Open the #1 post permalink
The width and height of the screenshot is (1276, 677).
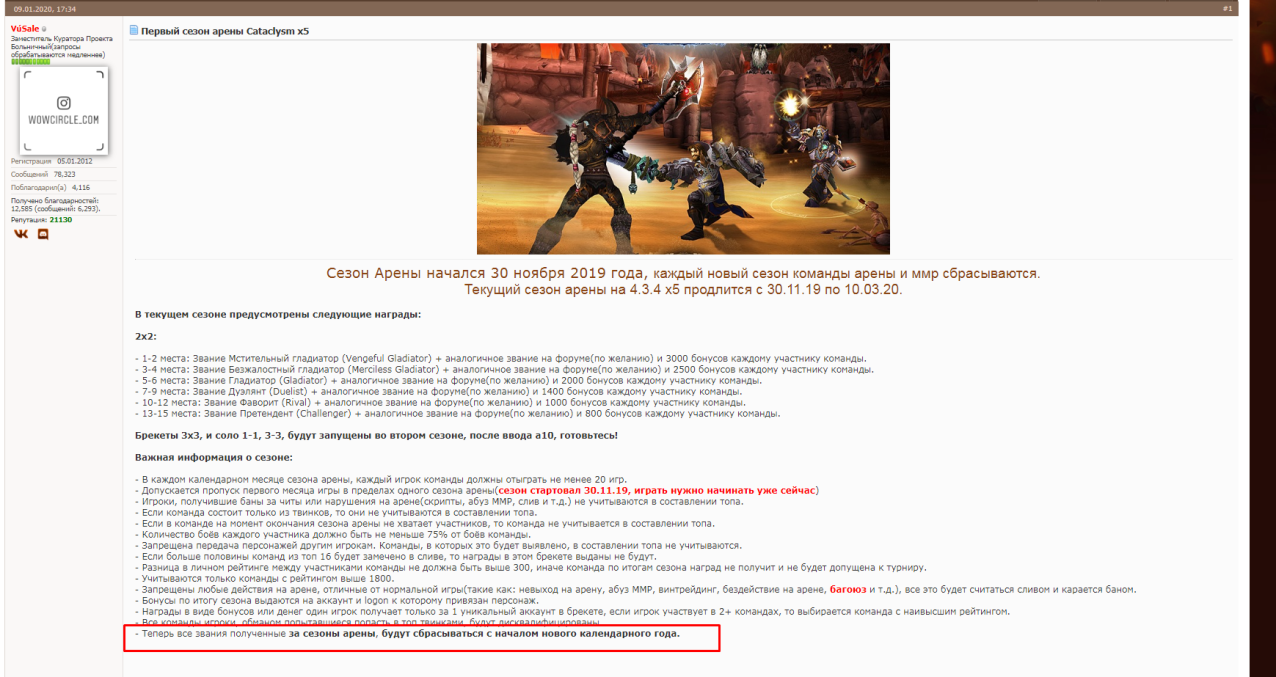coord(1227,8)
